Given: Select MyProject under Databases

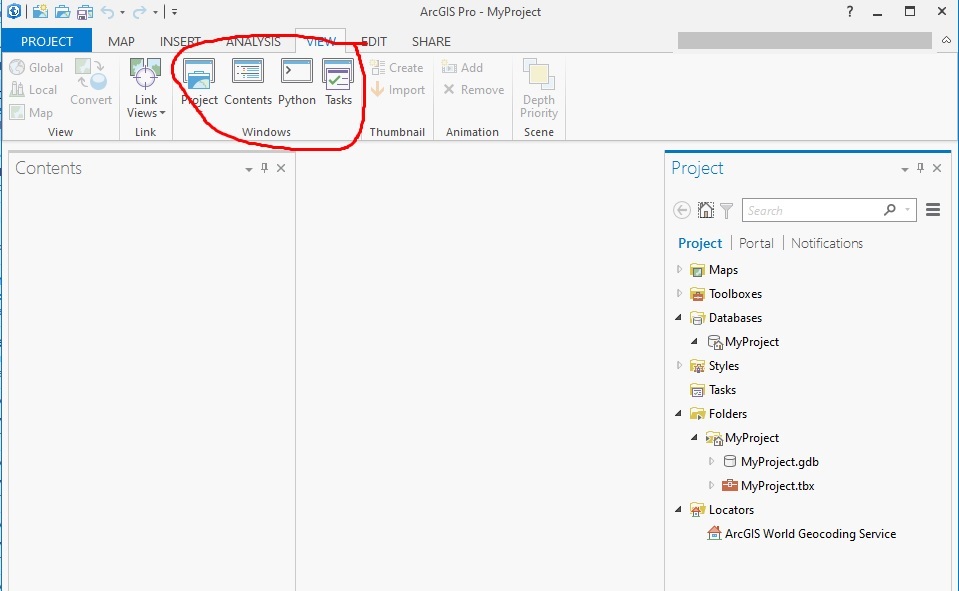Looking at the screenshot, I should point(743,342).
